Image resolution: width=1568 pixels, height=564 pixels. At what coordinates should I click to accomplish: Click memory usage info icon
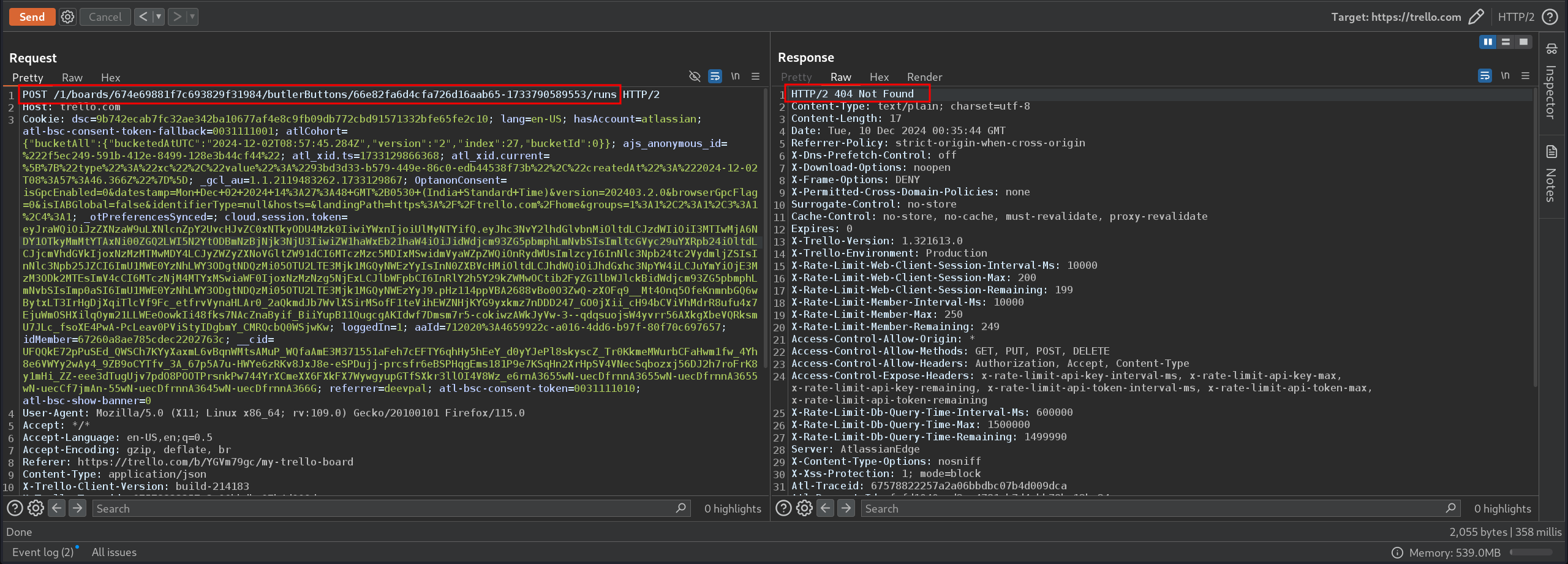click(x=1397, y=552)
